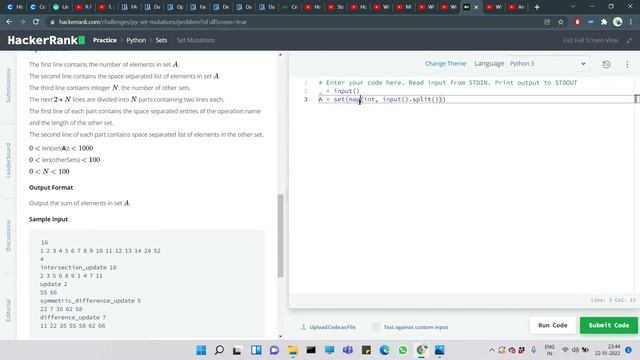Click the Run Code button
The height and width of the screenshot is (360, 640).
click(x=553, y=325)
